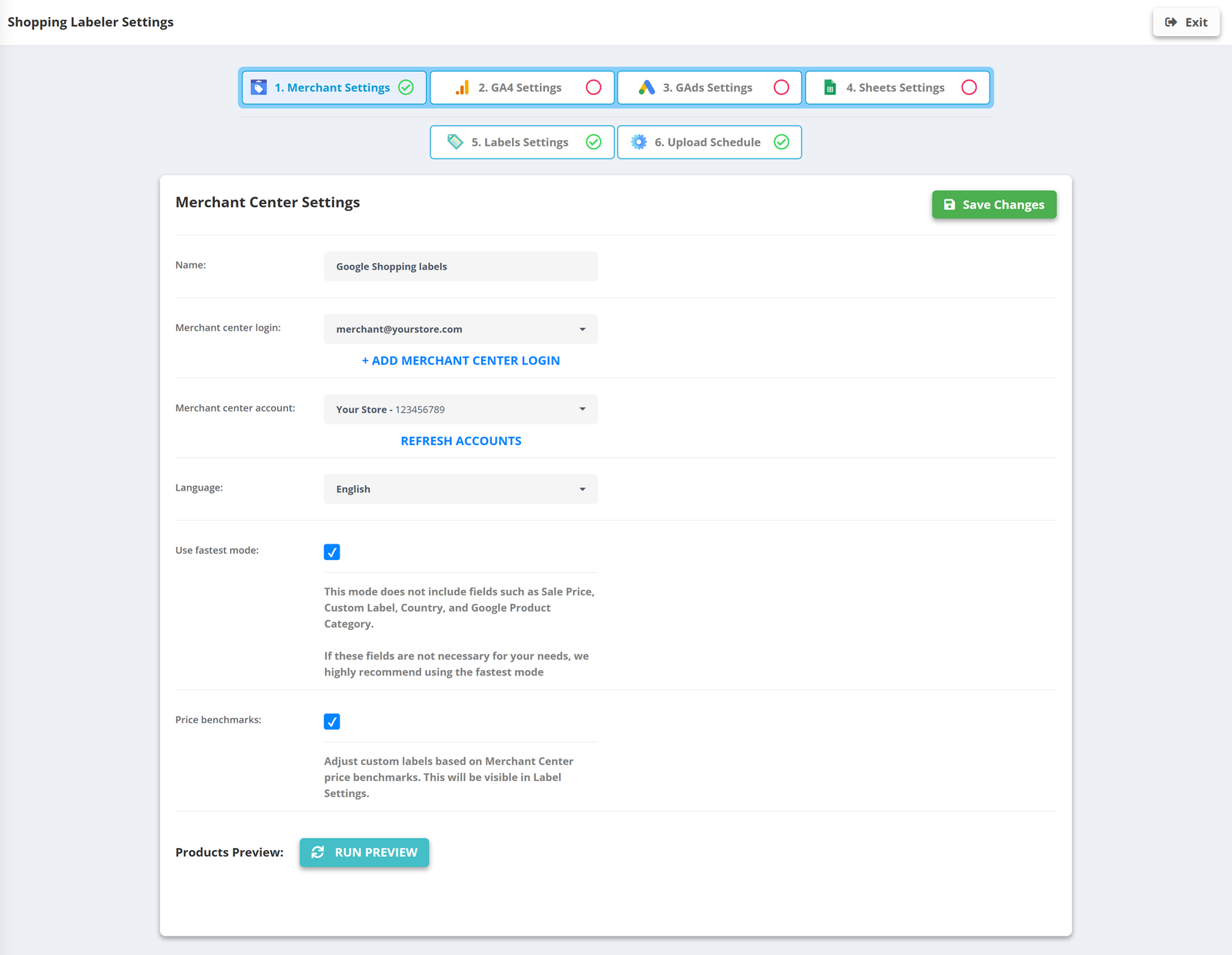
Task: Click the red status circle on GA4 Settings
Action: point(594,88)
